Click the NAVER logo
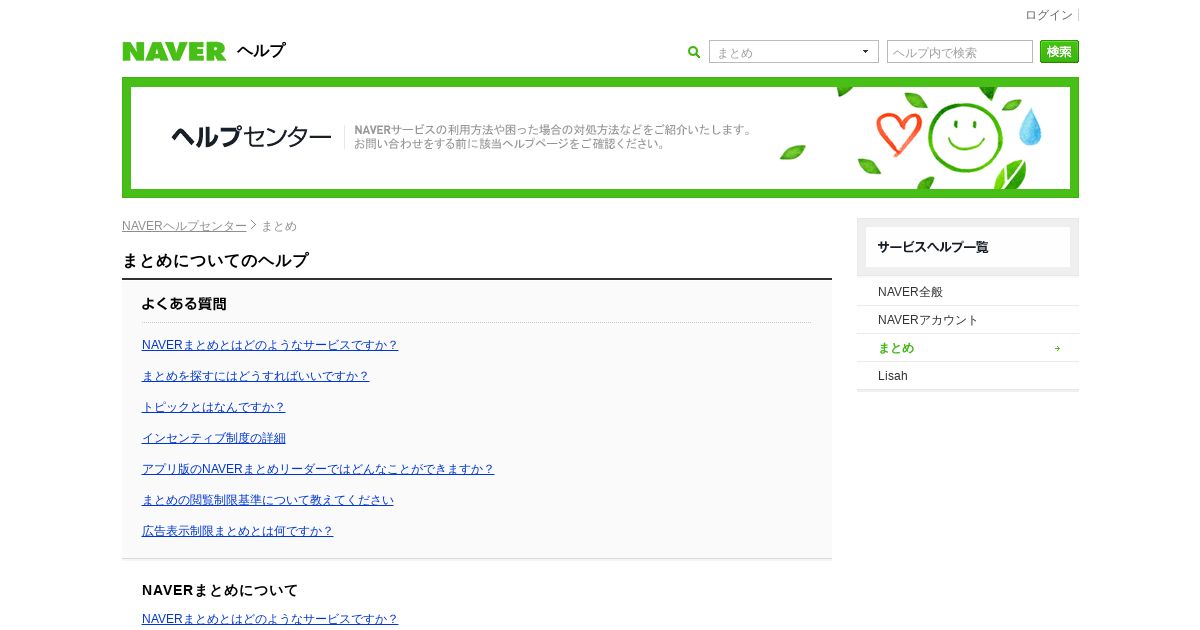Screen dimensions: 1200x630 (x=174, y=51)
